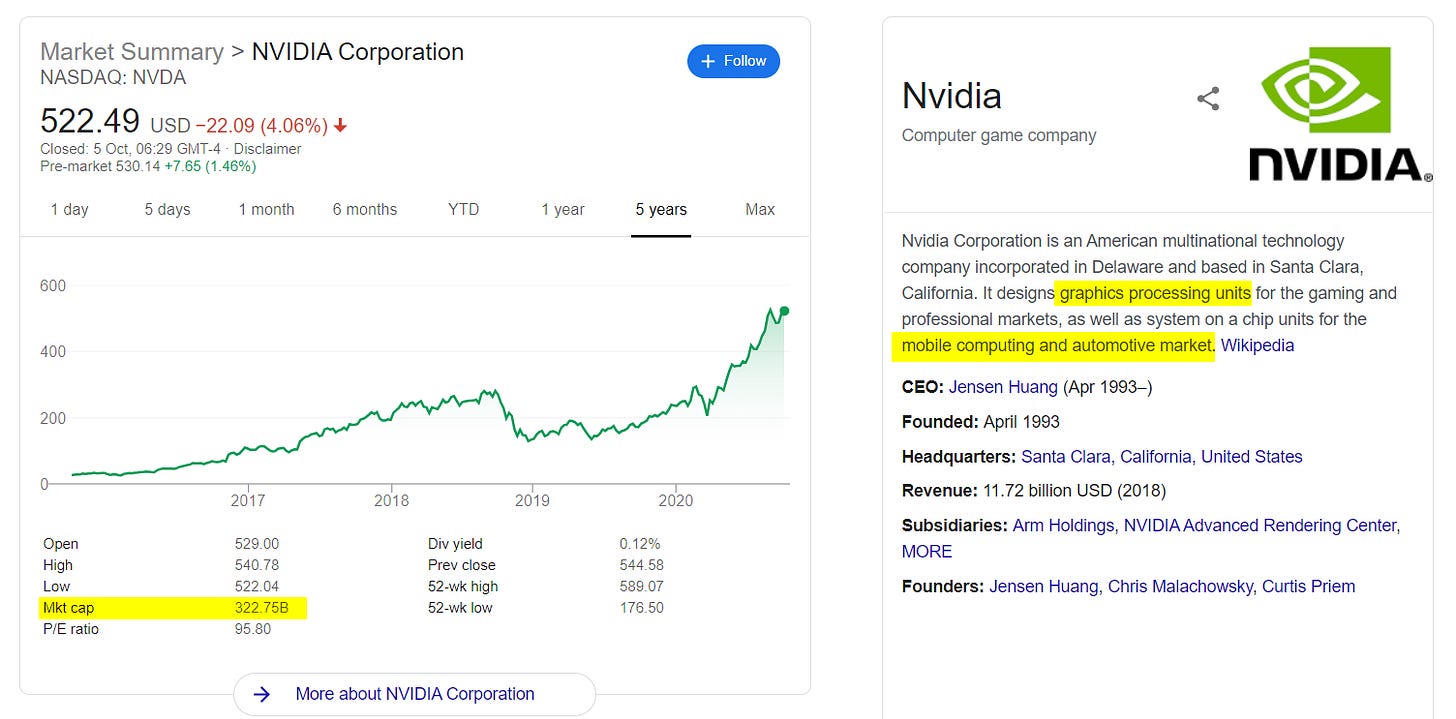Switch to the 5 days tab
Viewport: 1456px width, 719px height.
click(x=167, y=209)
